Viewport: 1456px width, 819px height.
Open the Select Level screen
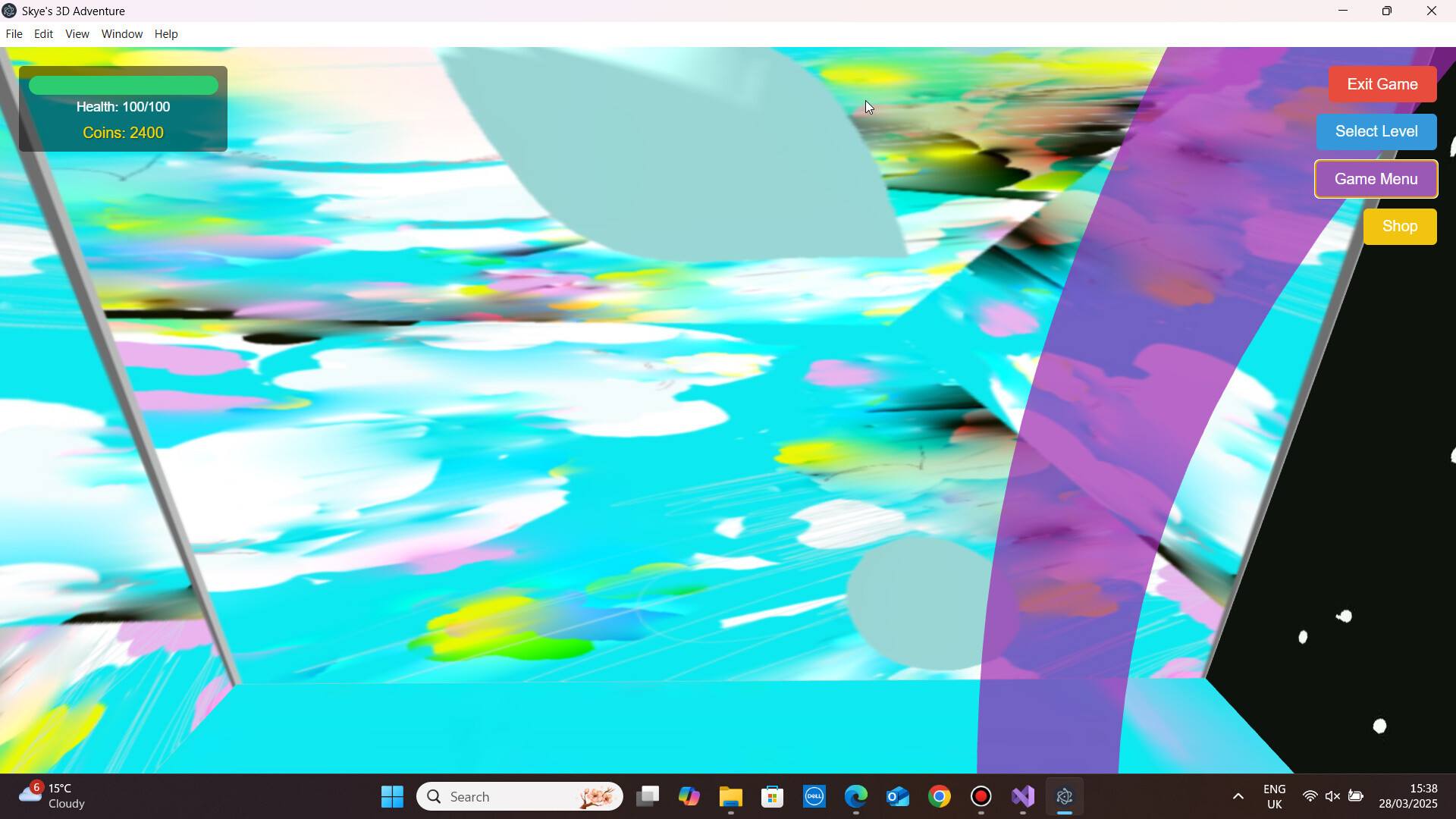coord(1376,131)
